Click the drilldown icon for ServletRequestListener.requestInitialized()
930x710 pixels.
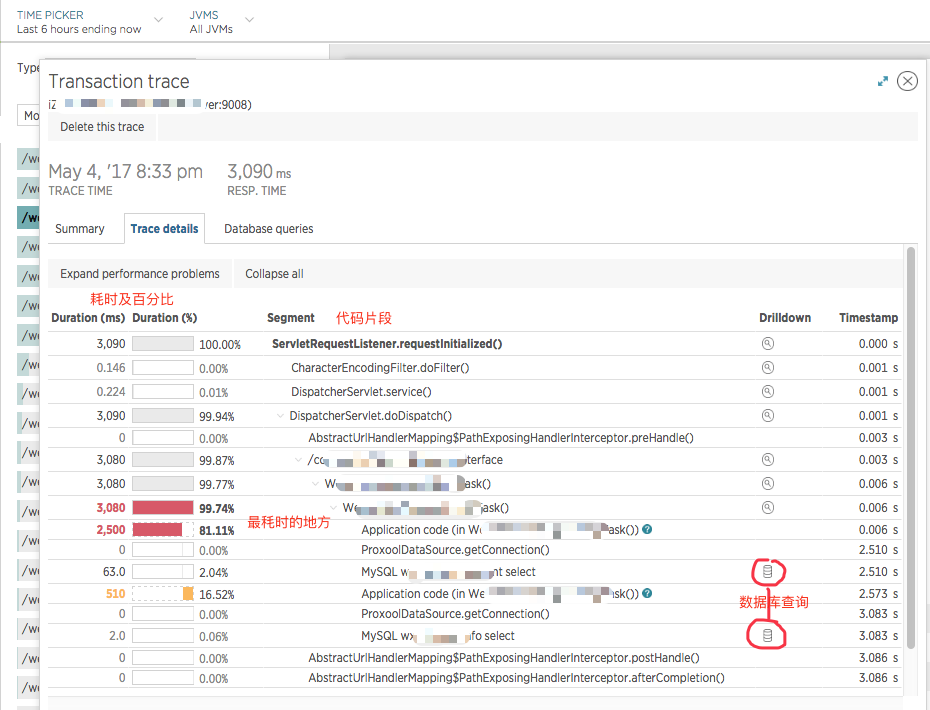click(x=767, y=343)
